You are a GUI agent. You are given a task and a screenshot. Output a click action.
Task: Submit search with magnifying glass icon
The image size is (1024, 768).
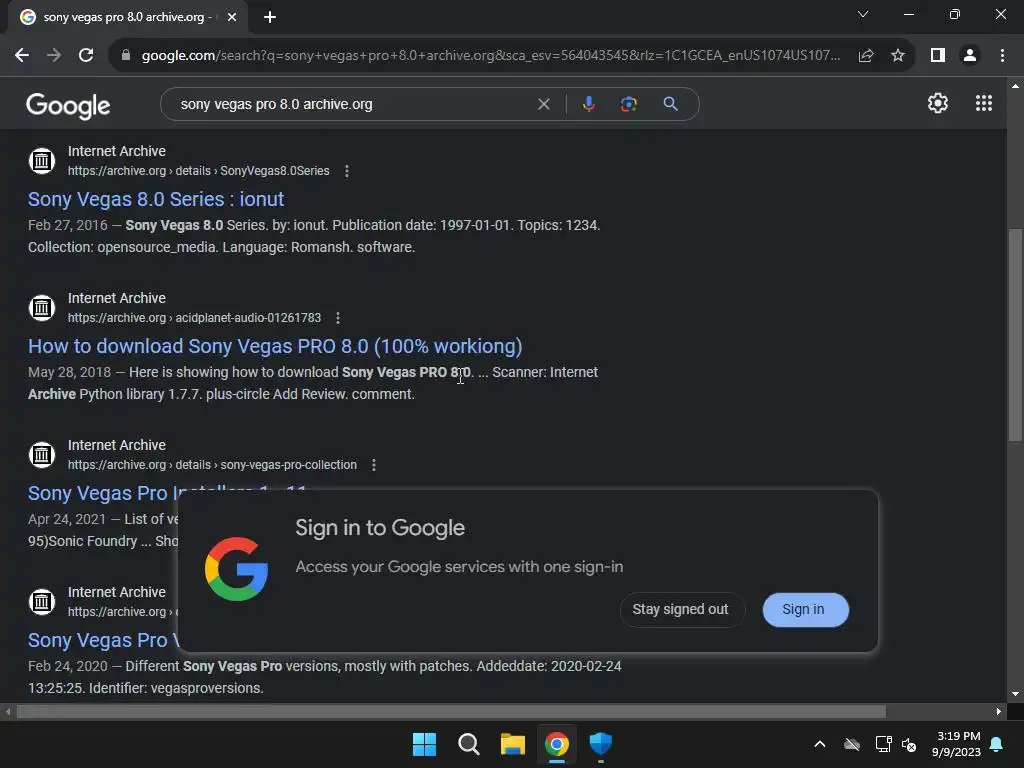coord(670,104)
